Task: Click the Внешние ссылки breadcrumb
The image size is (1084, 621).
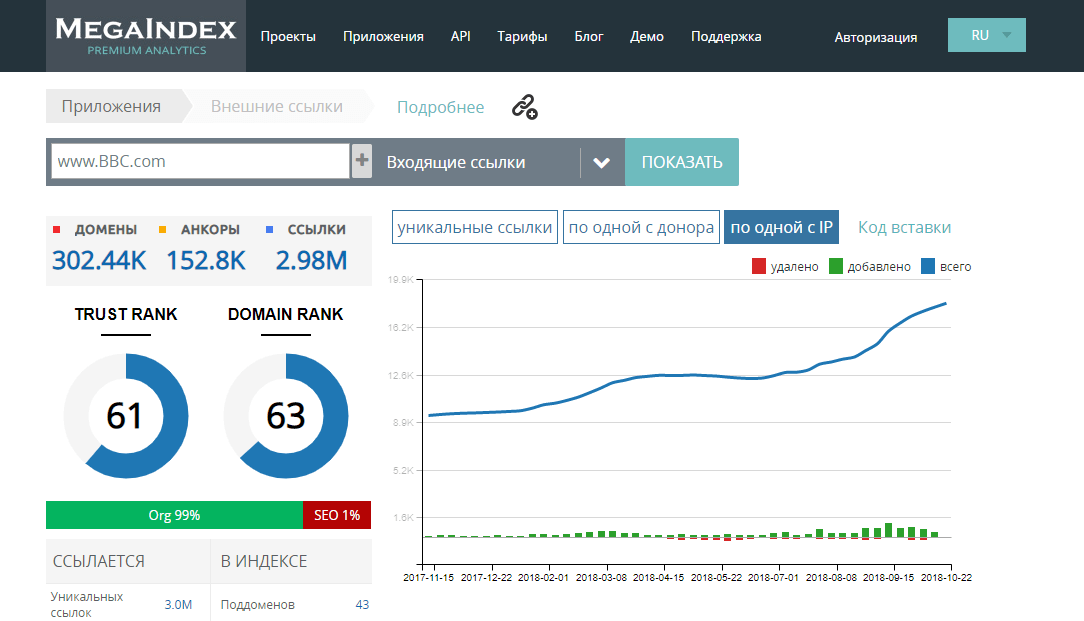Action: click(x=277, y=106)
